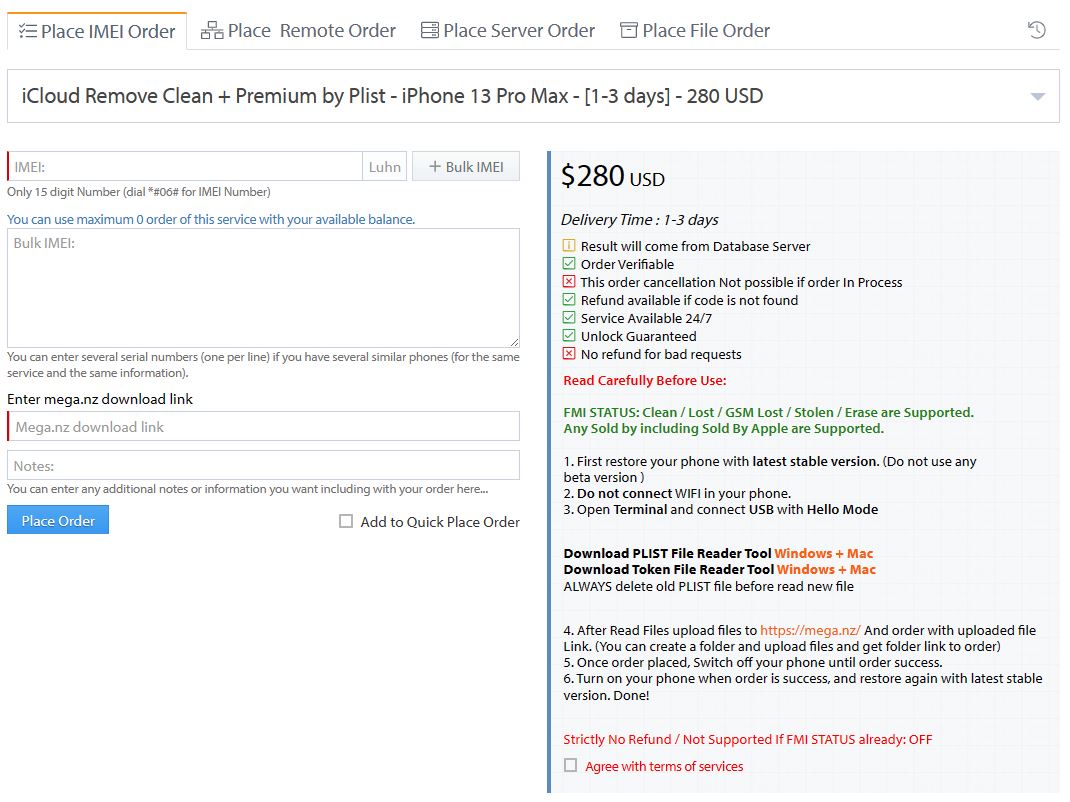Click the Only 15 digit Number hint text

coord(139,192)
